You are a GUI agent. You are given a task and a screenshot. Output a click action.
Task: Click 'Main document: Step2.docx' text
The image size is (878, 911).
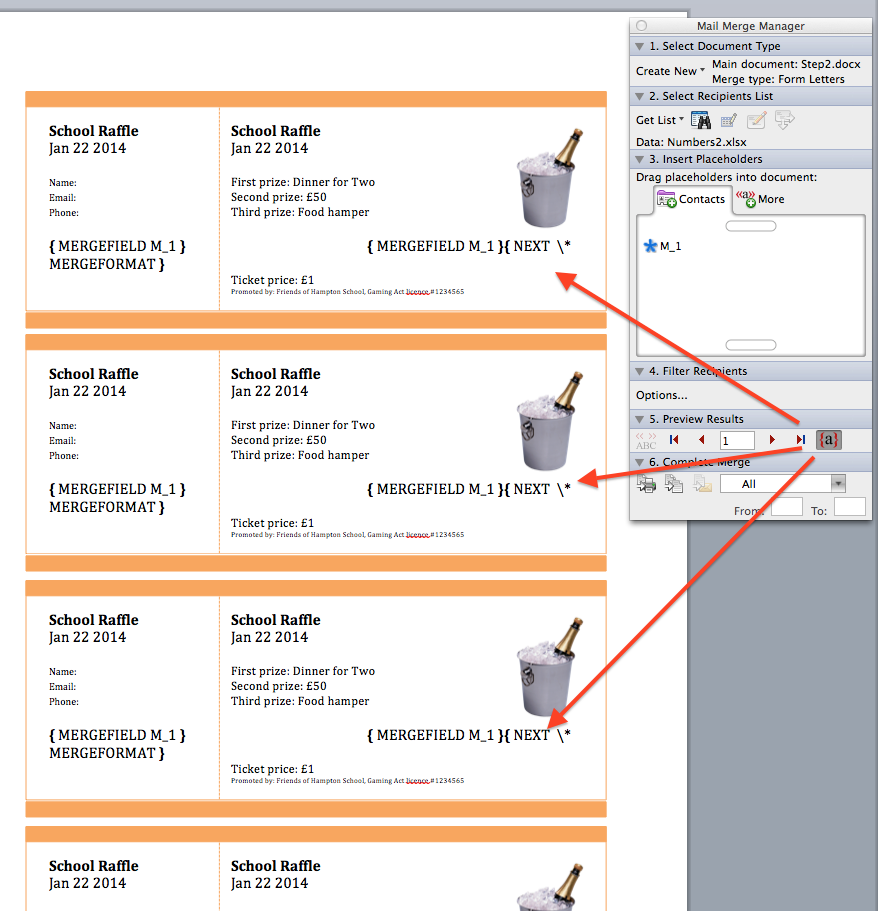(786, 64)
